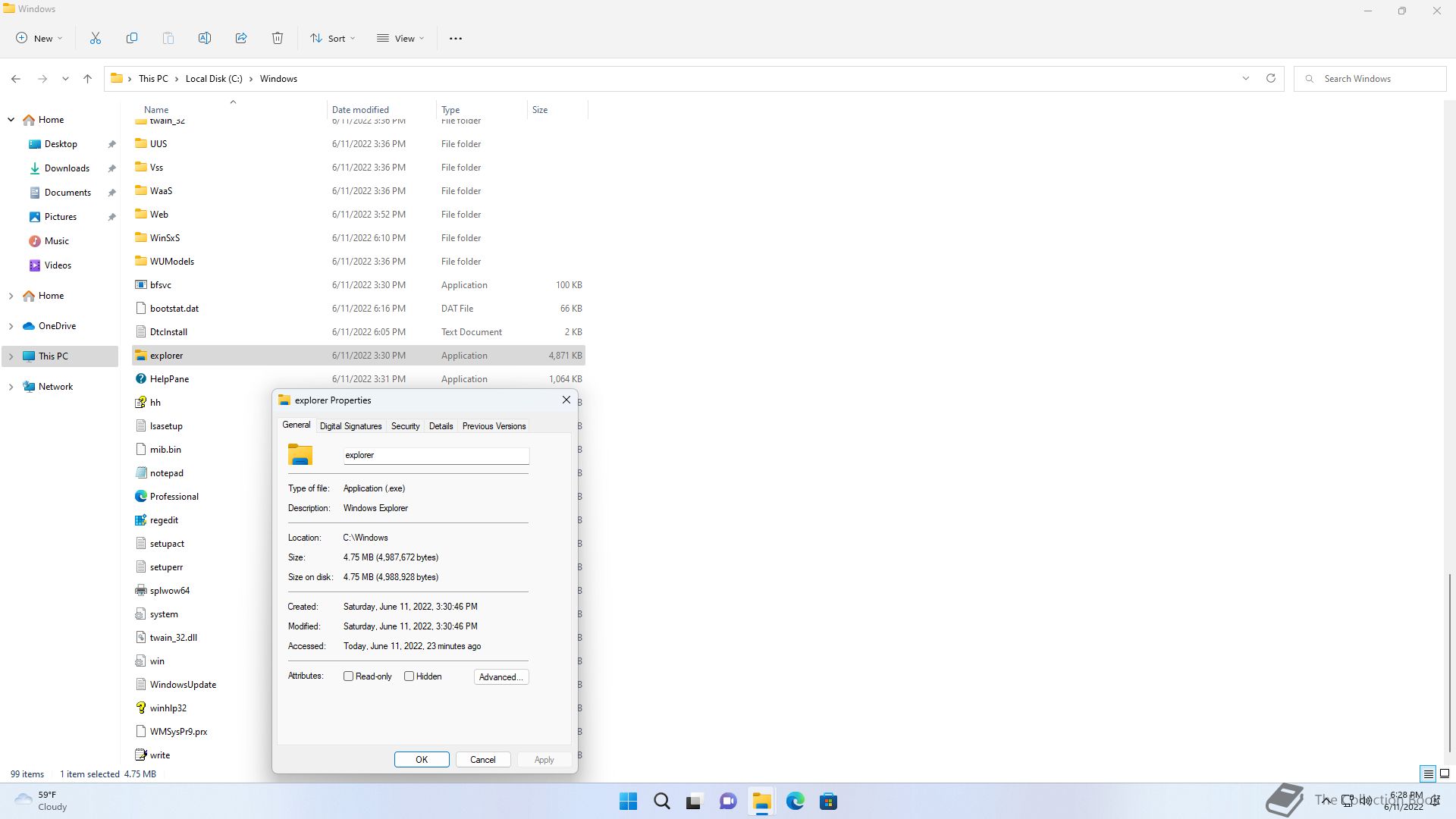Close the explorer Properties dialog
The height and width of the screenshot is (819, 1456).
(x=566, y=400)
